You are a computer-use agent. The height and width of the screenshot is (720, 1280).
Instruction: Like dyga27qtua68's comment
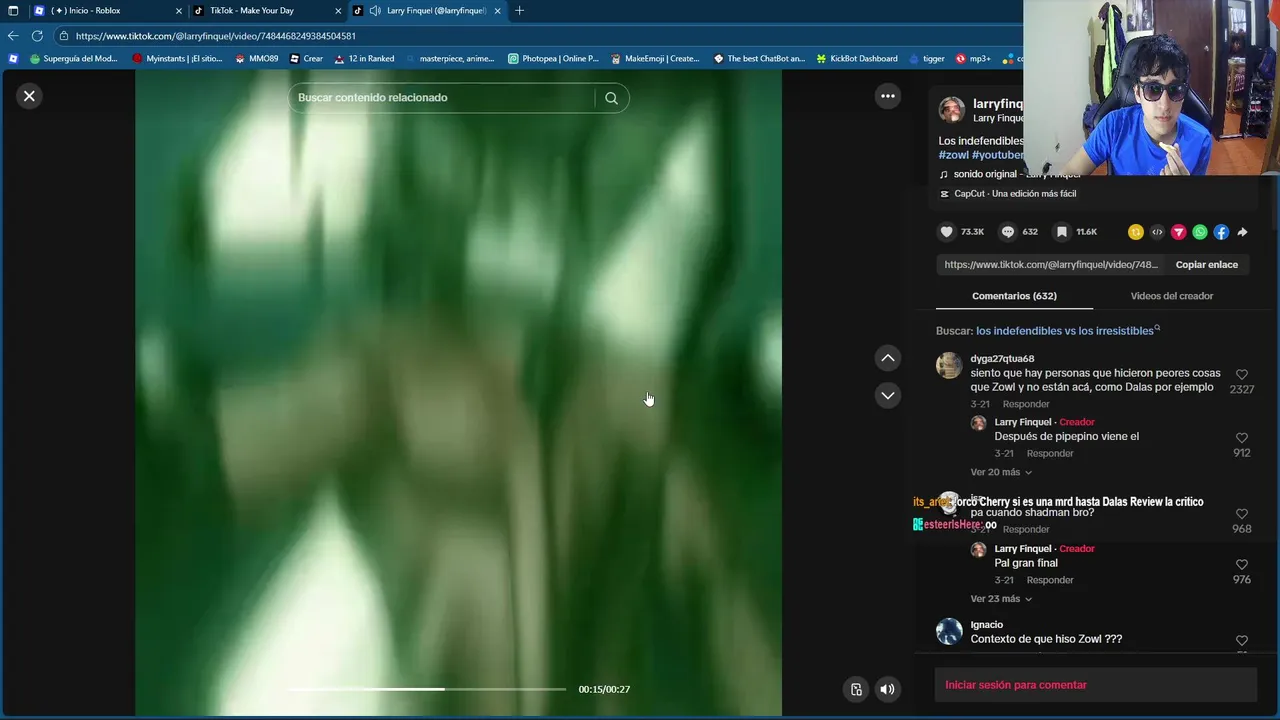(1241, 375)
